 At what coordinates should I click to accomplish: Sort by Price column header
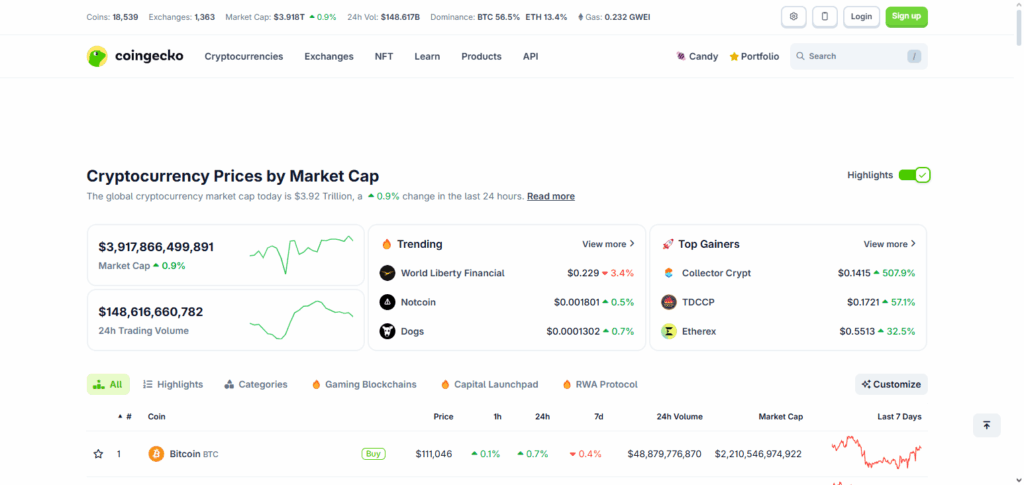pos(443,416)
